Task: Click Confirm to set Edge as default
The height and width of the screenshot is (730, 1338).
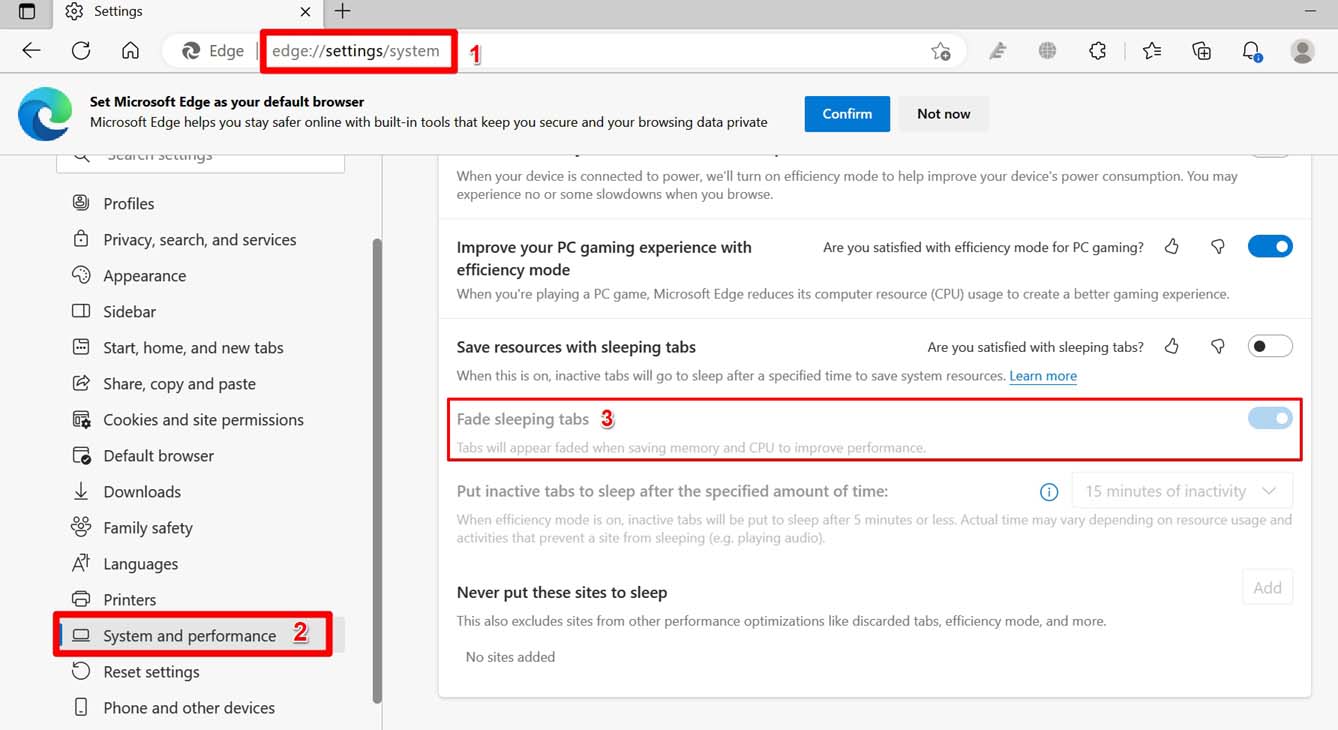Action: (x=847, y=113)
